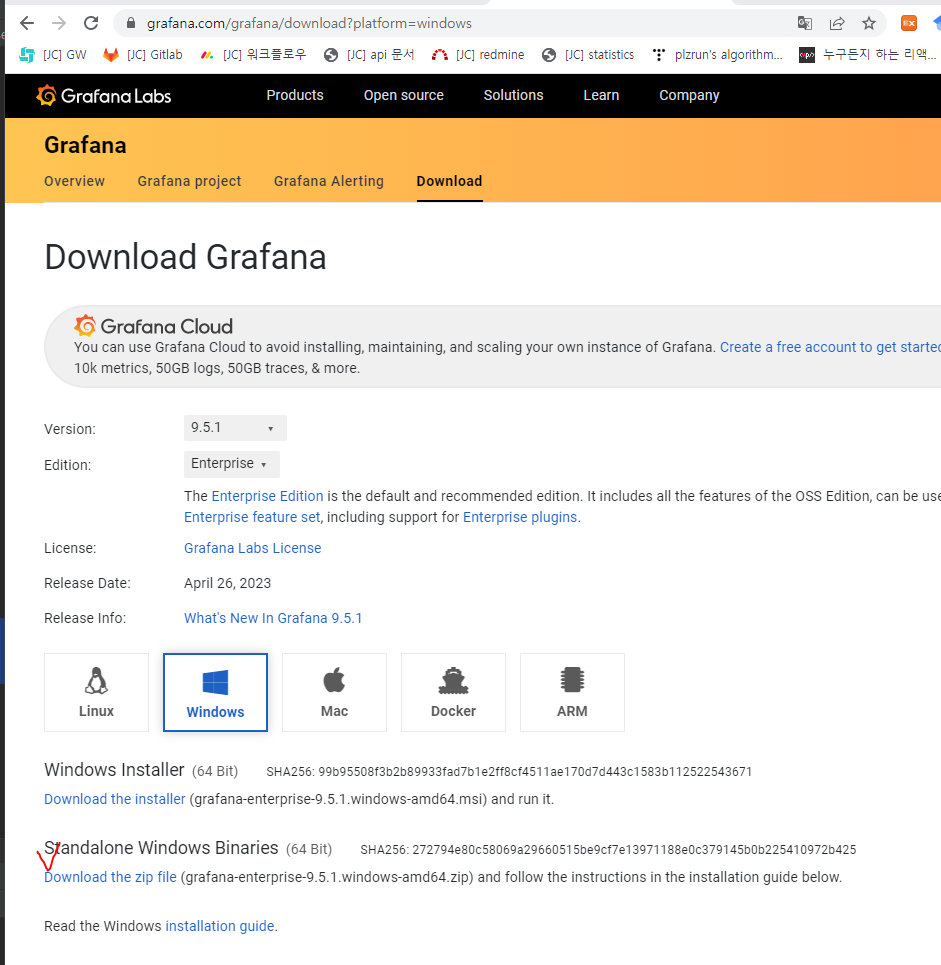The height and width of the screenshot is (965, 941).
Task: Switch to the Grafana Alerting tab
Action: point(329,181)
